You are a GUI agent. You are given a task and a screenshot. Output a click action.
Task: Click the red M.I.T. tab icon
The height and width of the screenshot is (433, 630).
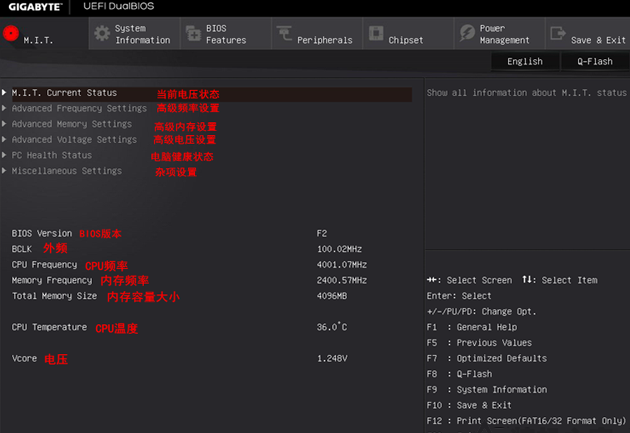[12, 34]
